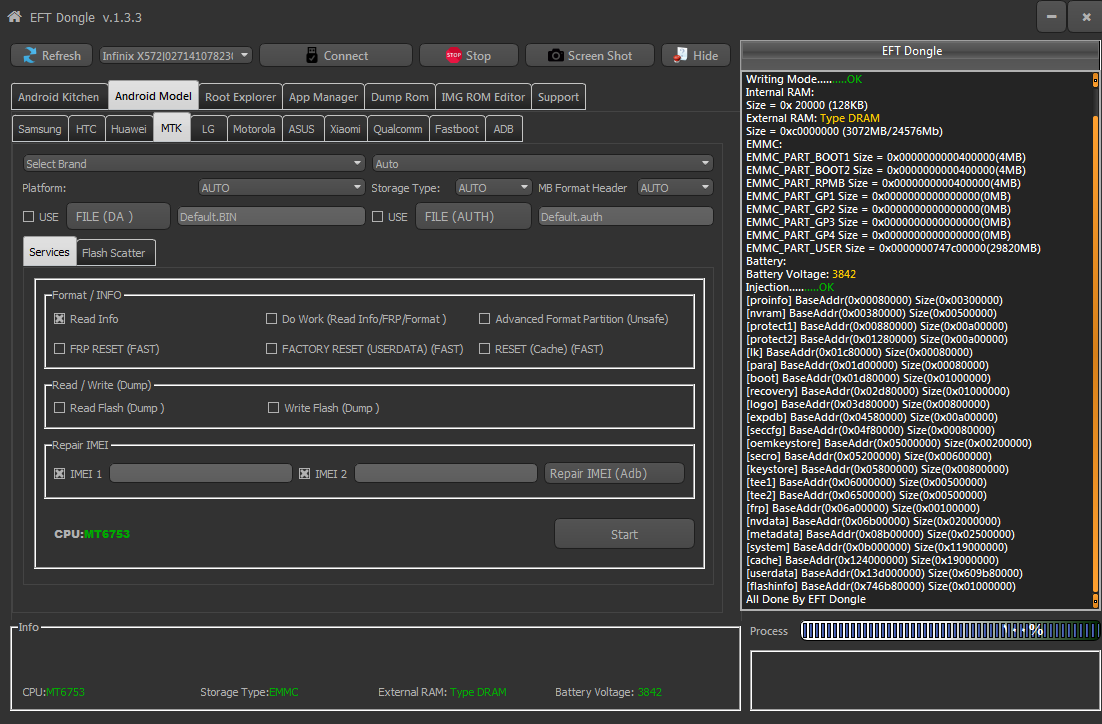Click the Repair IMEI (Adb) button
Viewport: 1102px width, 724px height.
point(614,474)
